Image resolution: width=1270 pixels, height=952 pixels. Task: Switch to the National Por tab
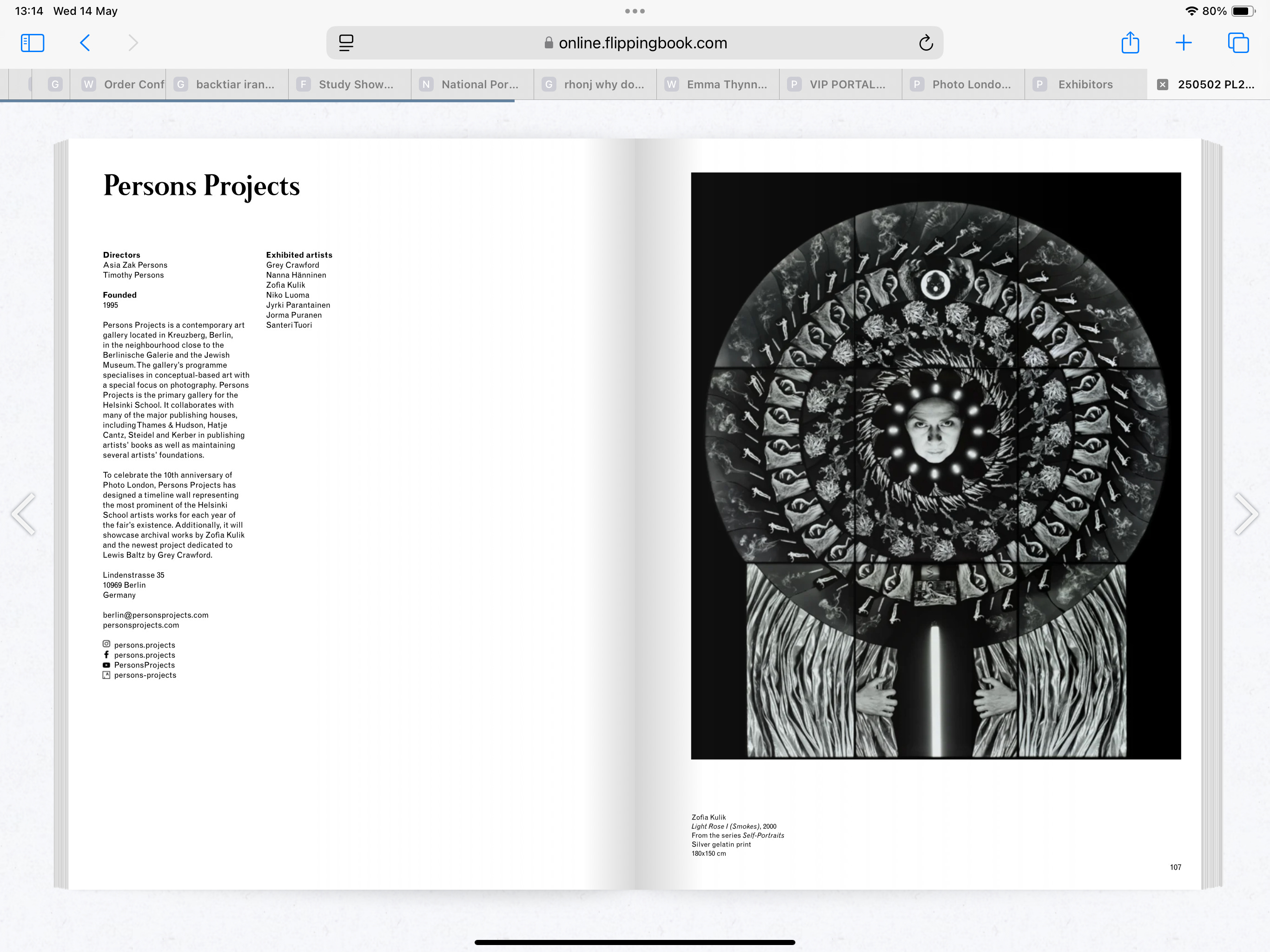(x=472, y=85)
